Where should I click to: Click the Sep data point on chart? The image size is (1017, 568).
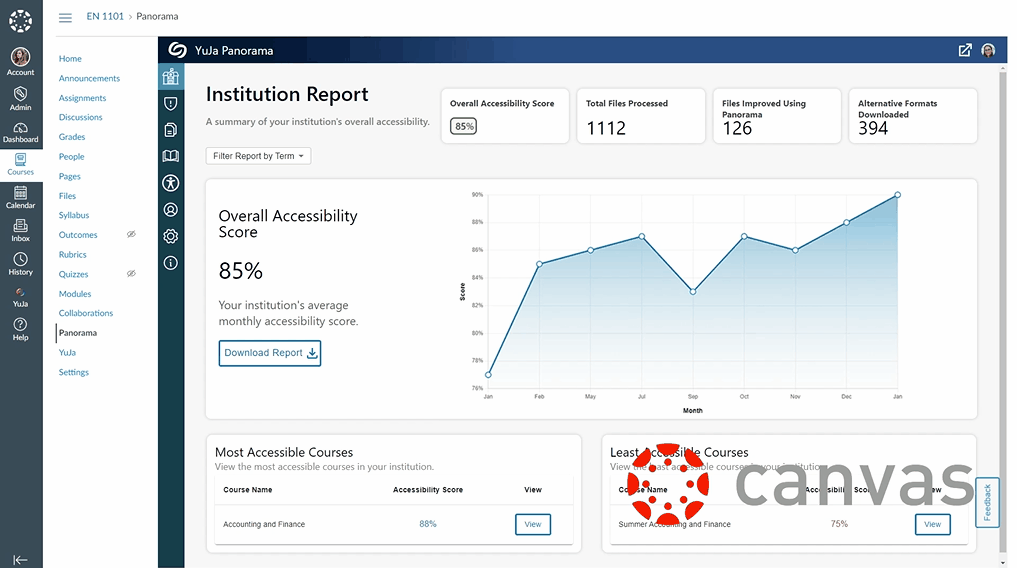pyautogui.click(x=693, y=292)
